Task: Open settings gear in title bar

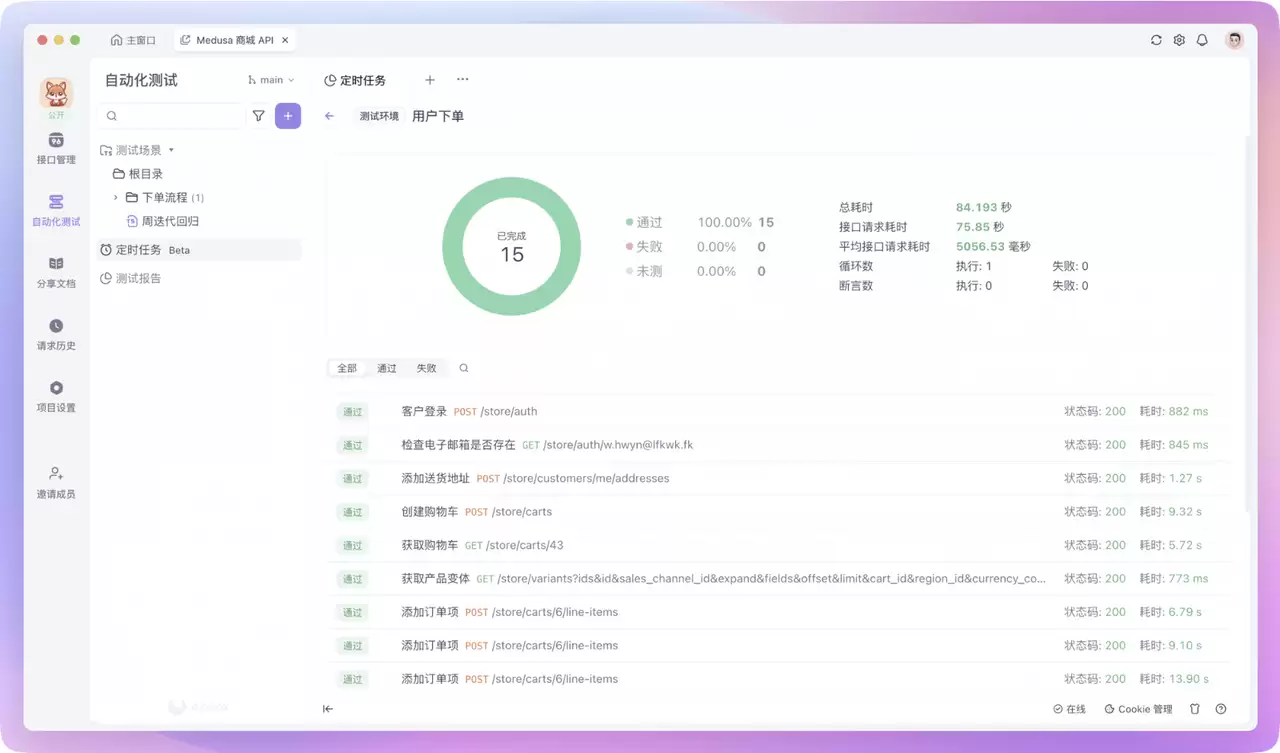Action: point(1179,40)
